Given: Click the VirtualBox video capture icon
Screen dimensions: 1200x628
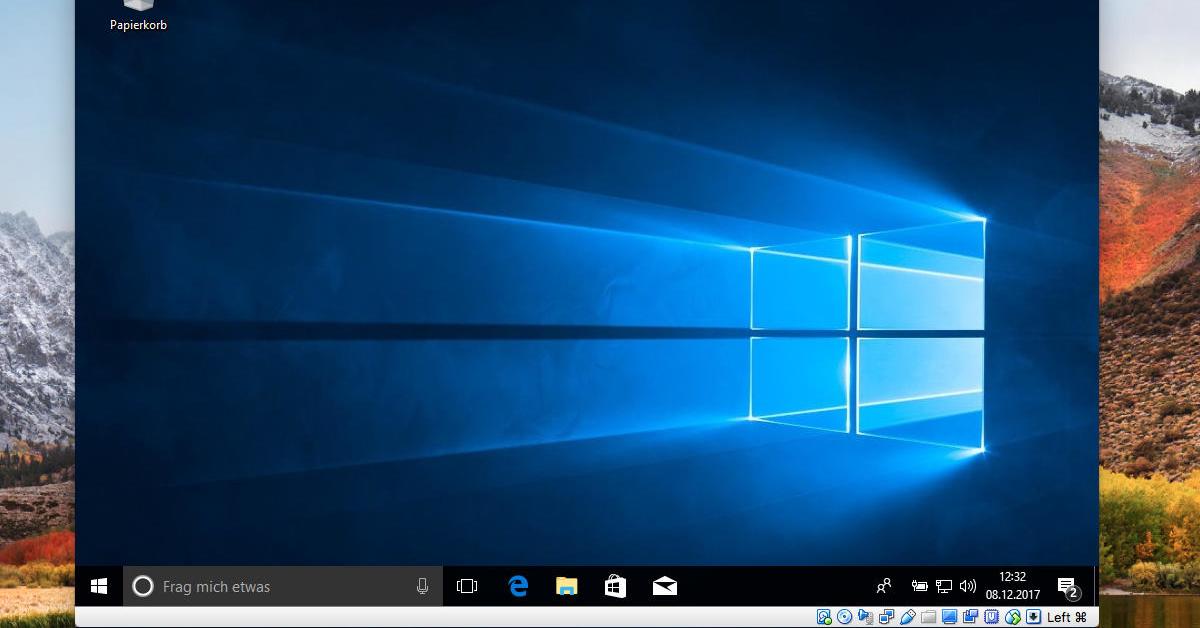Looking at the screenshot, I should [970, 617].
